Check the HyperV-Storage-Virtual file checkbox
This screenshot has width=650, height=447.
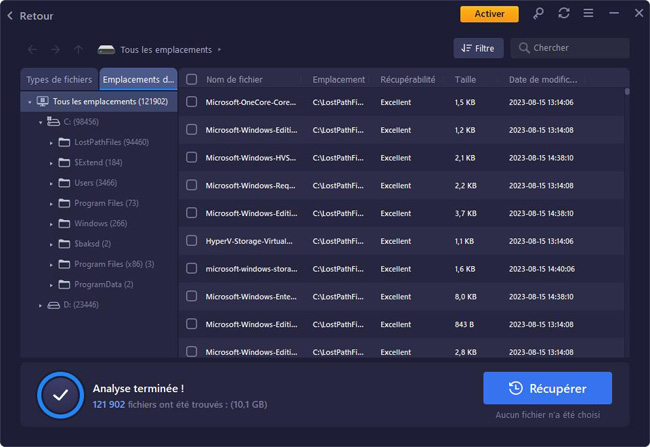[x=192, y=241]
